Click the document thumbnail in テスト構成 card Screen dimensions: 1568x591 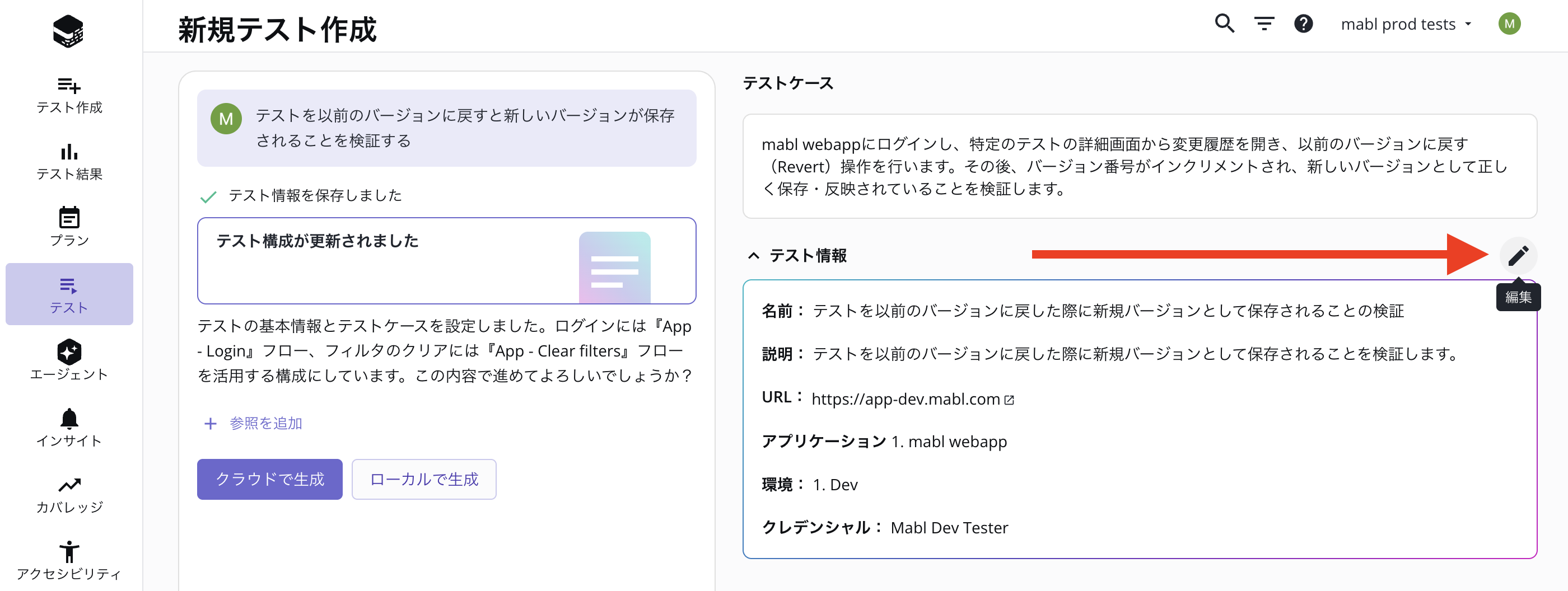[614, 267]
